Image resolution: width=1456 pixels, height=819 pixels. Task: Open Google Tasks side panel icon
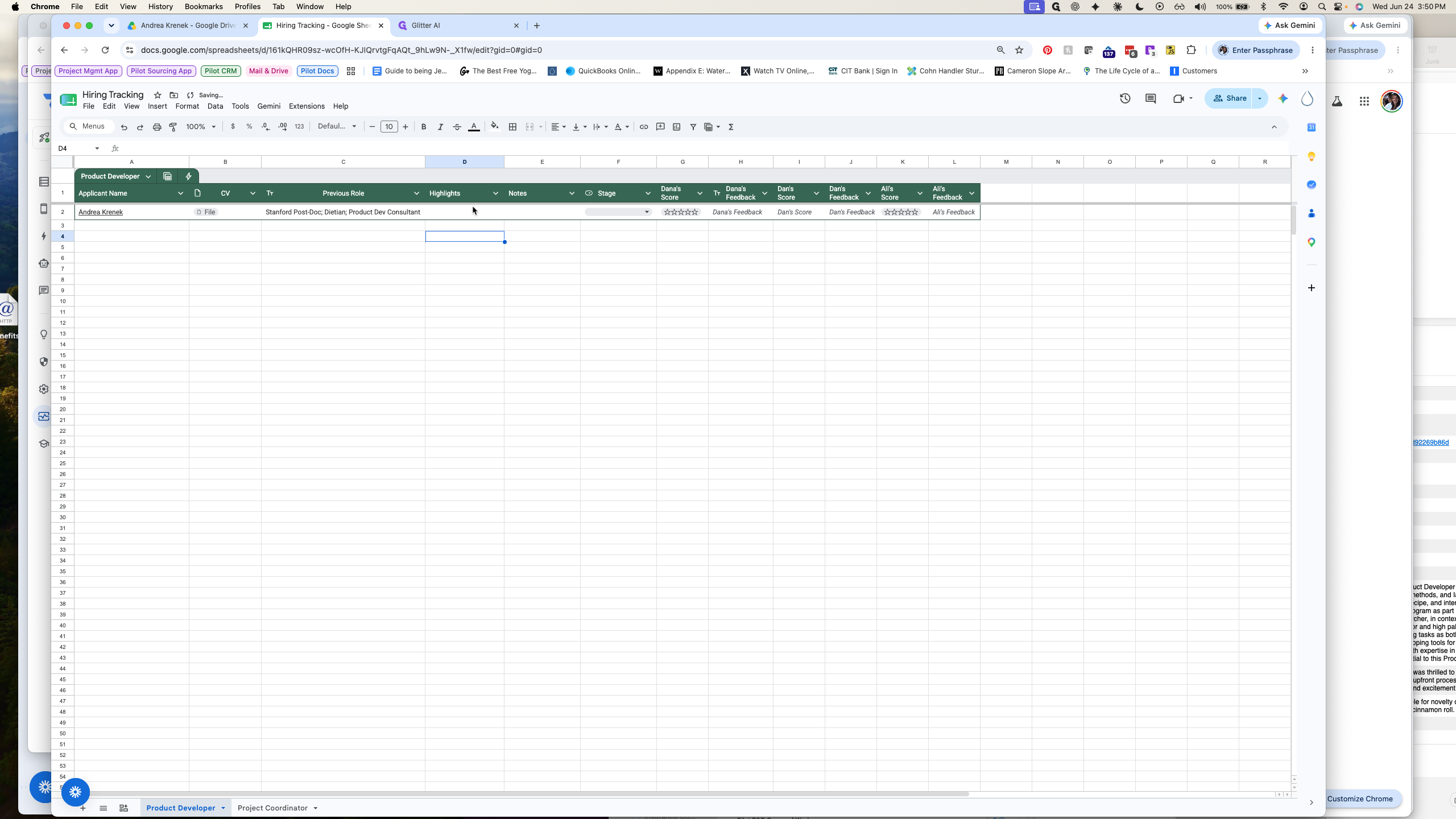tap(1312, 185)
